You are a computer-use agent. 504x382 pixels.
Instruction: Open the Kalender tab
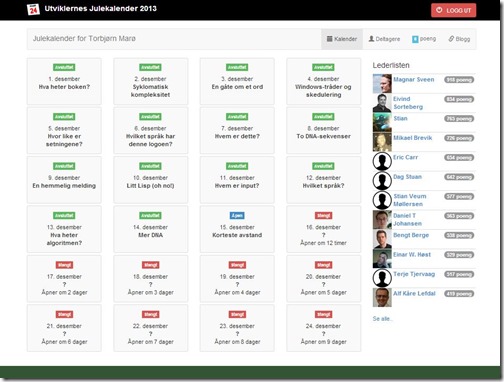pos(342,39)
